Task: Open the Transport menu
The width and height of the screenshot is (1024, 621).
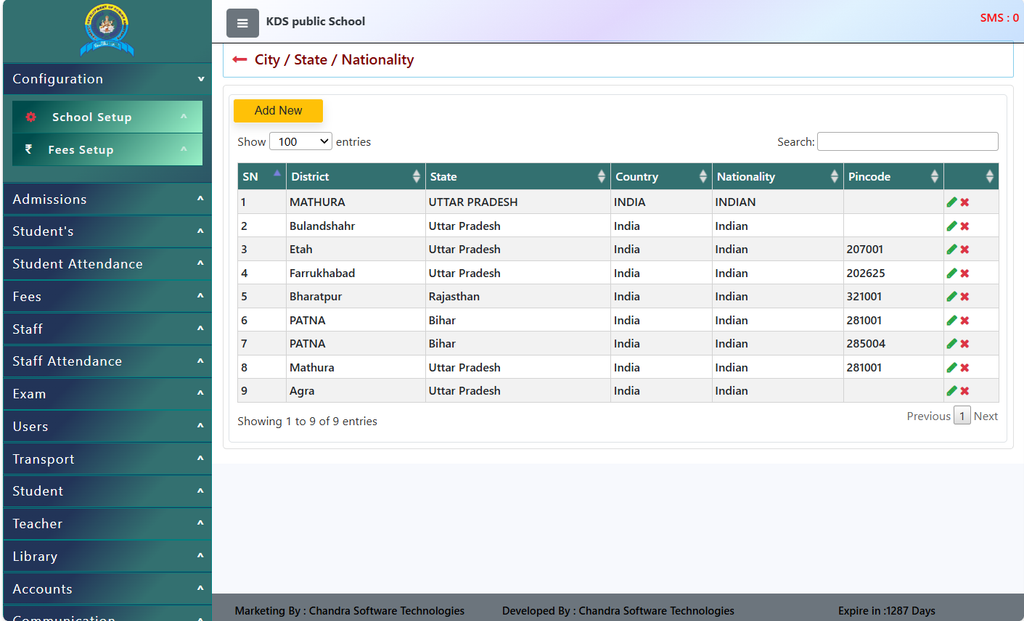Action: (x=107, y=459)
